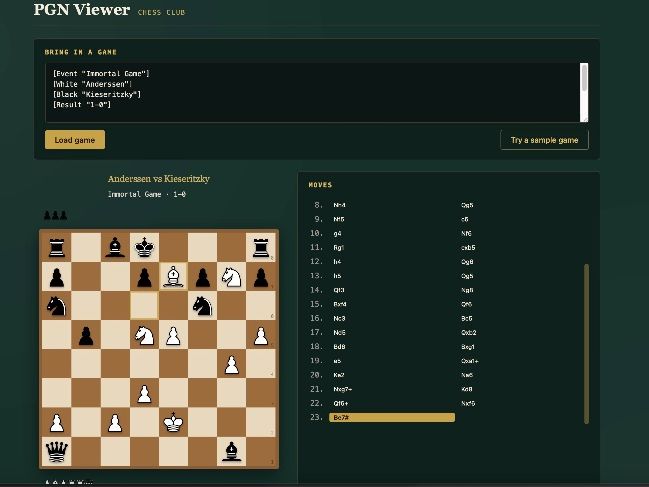The height and width of the screenshot is (487, 649).
Task: Select white's move 21 Nxg7+
Action: [x=392, y=389]
